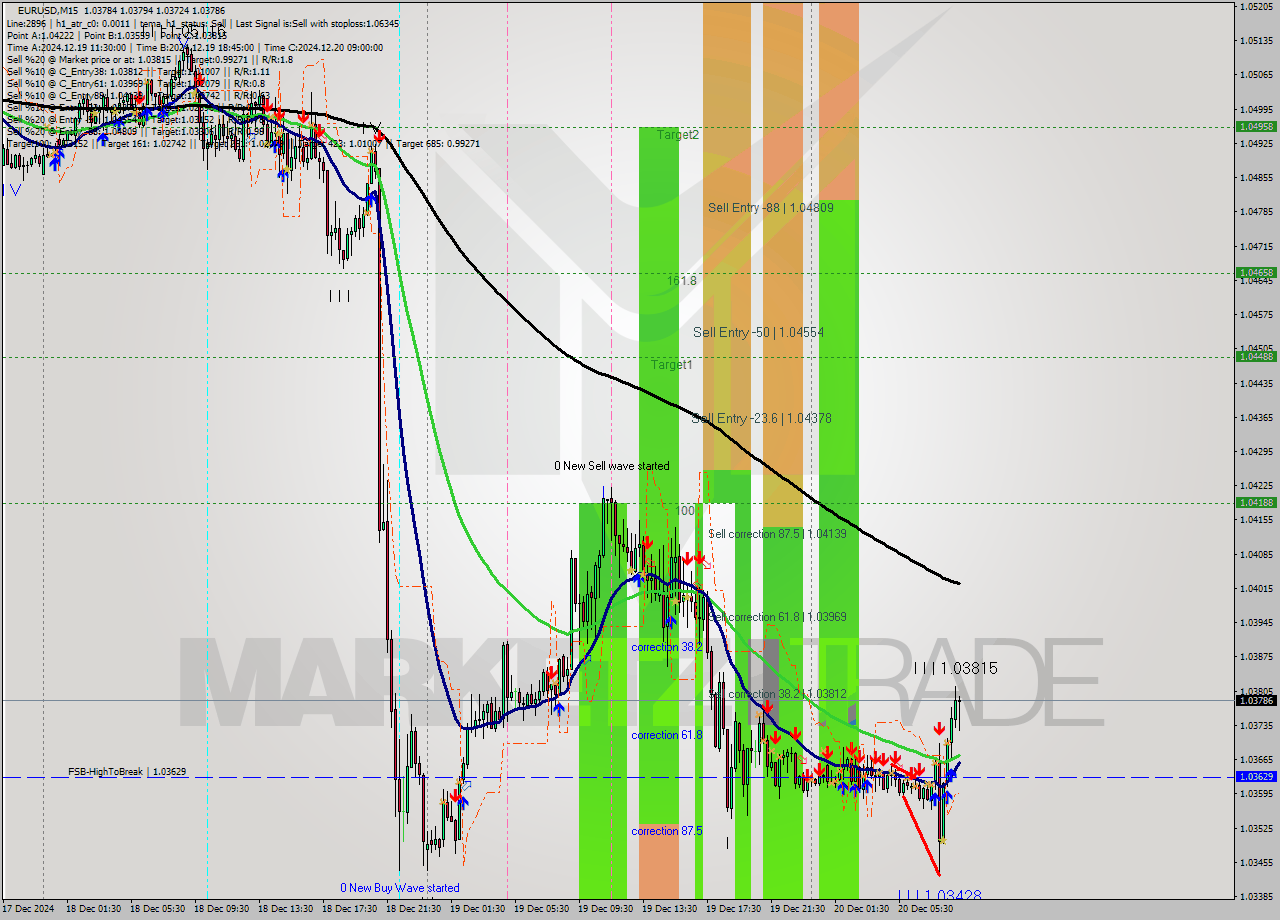Click the green 1.04958 price tag on axis
The height and width of the screenshot is (920, 1280).
pos(1256,127)
